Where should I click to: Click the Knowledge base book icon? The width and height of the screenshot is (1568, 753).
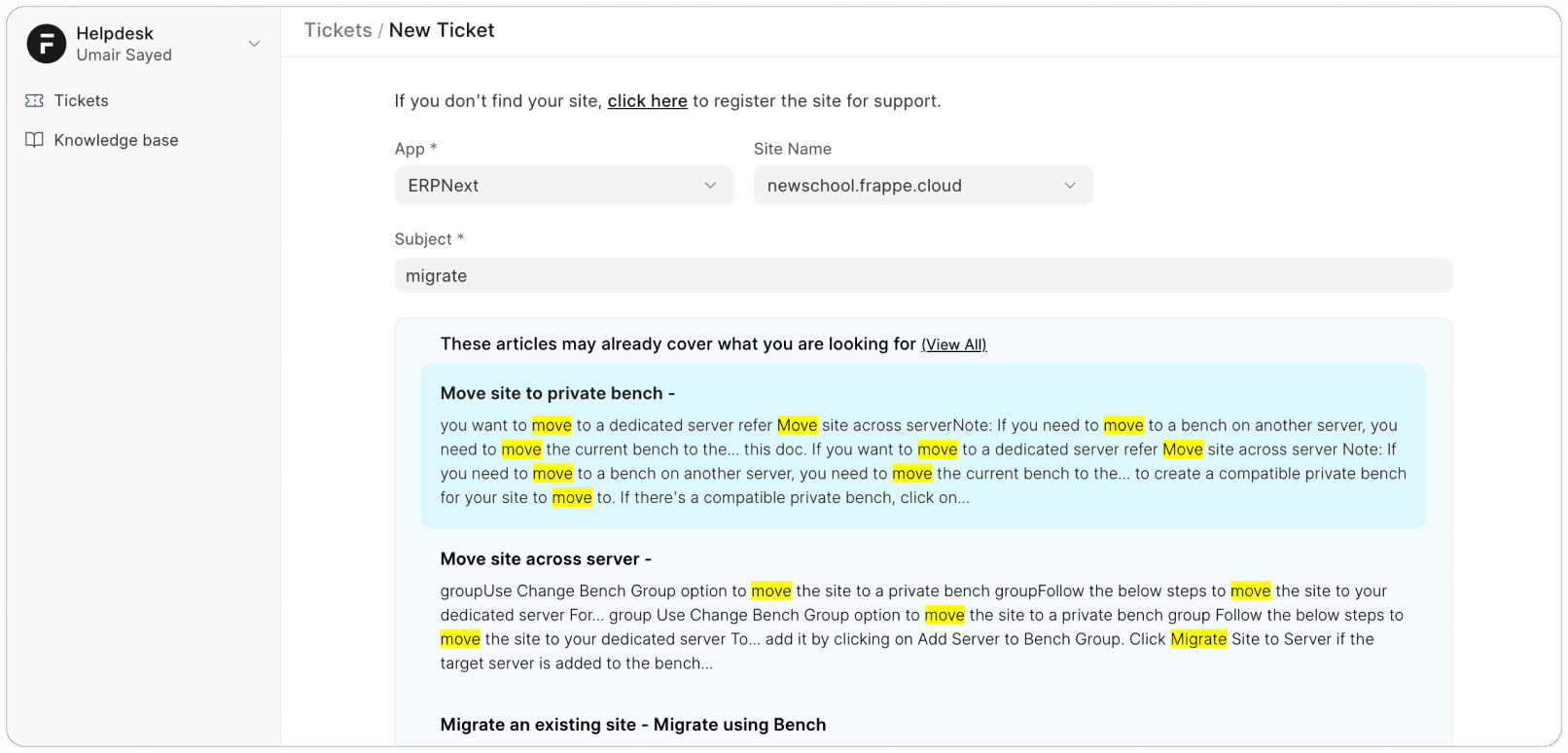tap(35, 140)
